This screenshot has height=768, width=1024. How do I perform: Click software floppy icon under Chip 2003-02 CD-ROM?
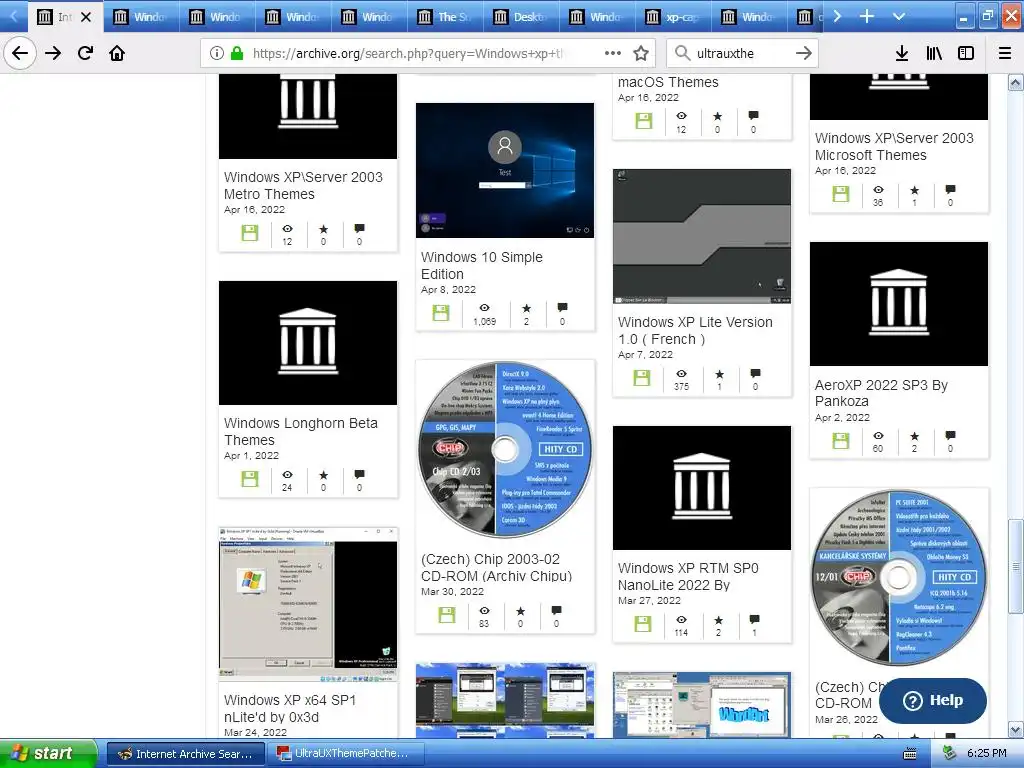[x=447, y=615]
